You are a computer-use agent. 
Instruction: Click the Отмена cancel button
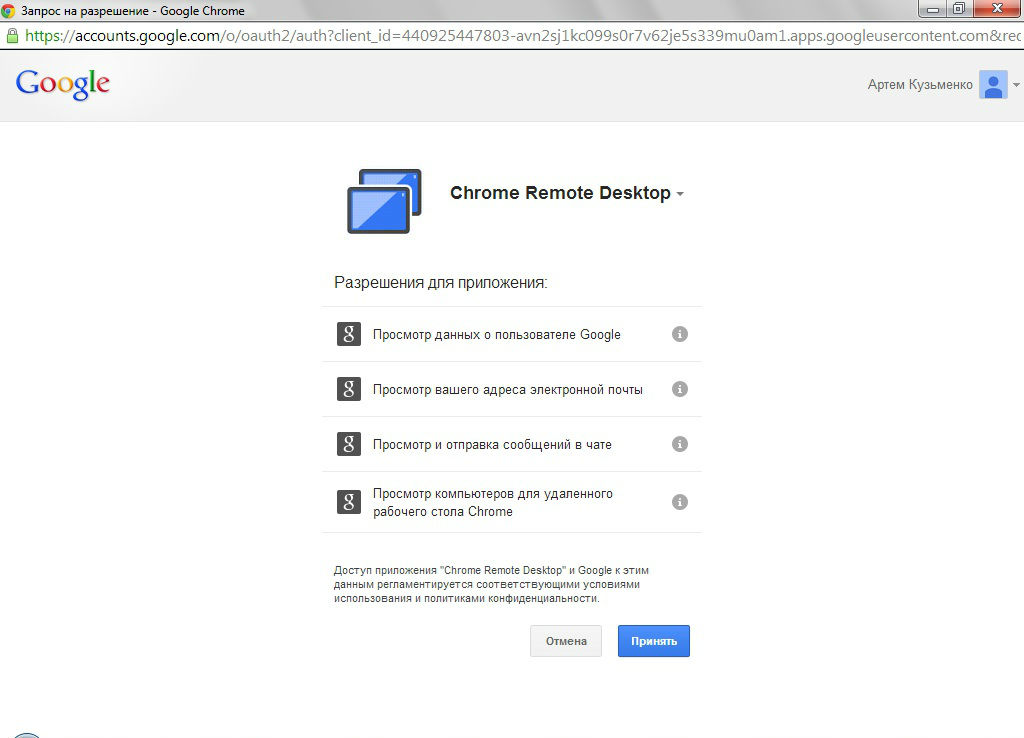click(x=566, y=641)
